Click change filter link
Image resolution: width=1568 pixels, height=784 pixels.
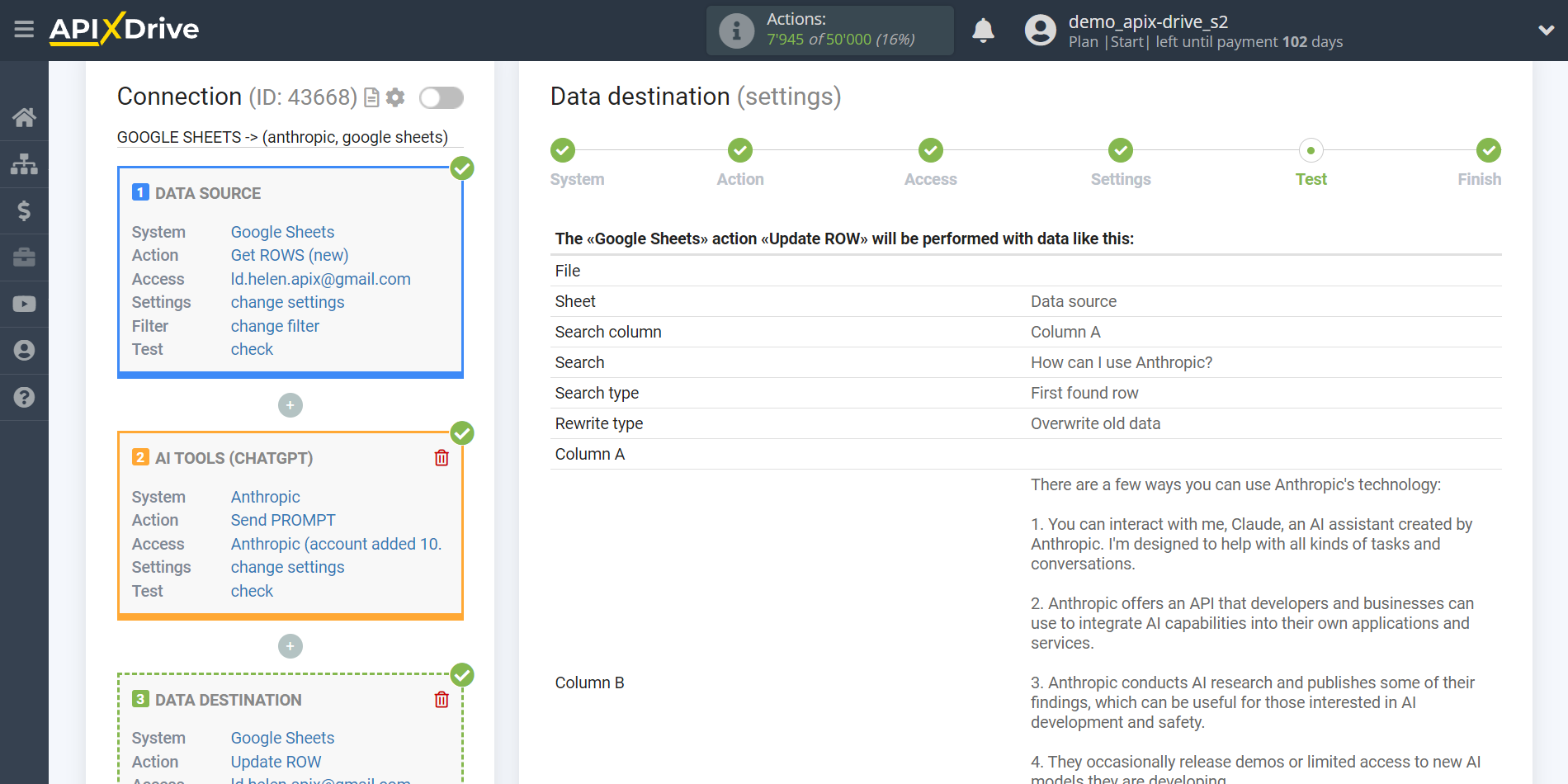tap(275, 326)
